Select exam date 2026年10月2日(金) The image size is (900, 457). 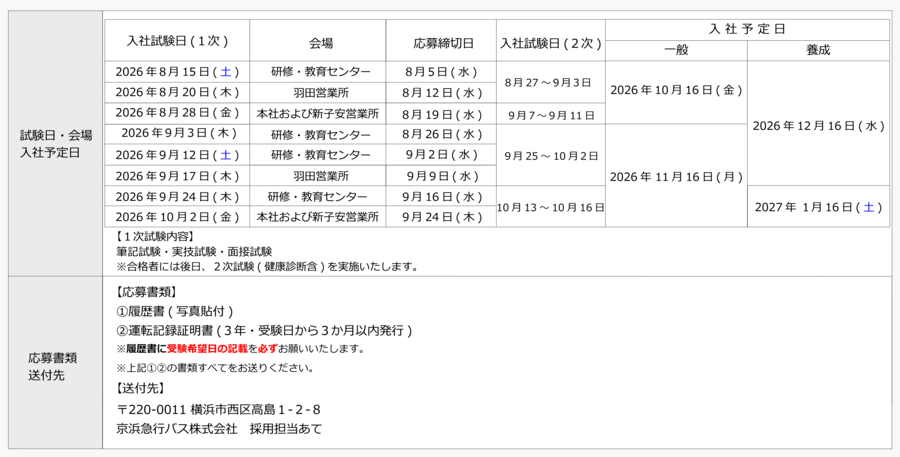click(177, 217)
